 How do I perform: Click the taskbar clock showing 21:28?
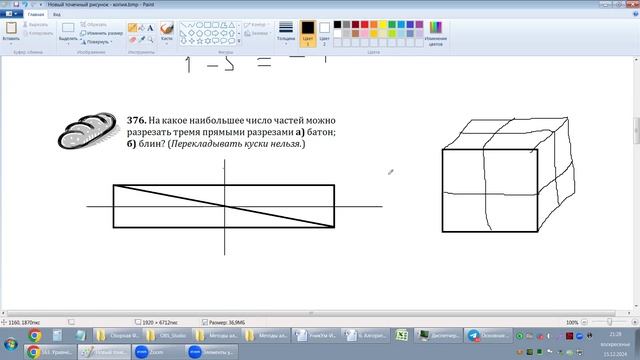[x=615, y=334]
